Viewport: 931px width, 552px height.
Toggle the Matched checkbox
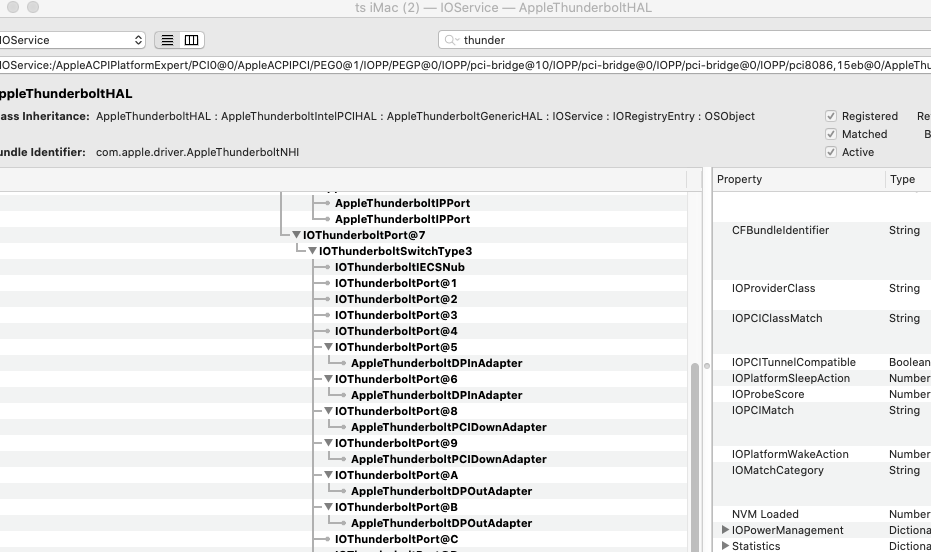coord(831,134)
